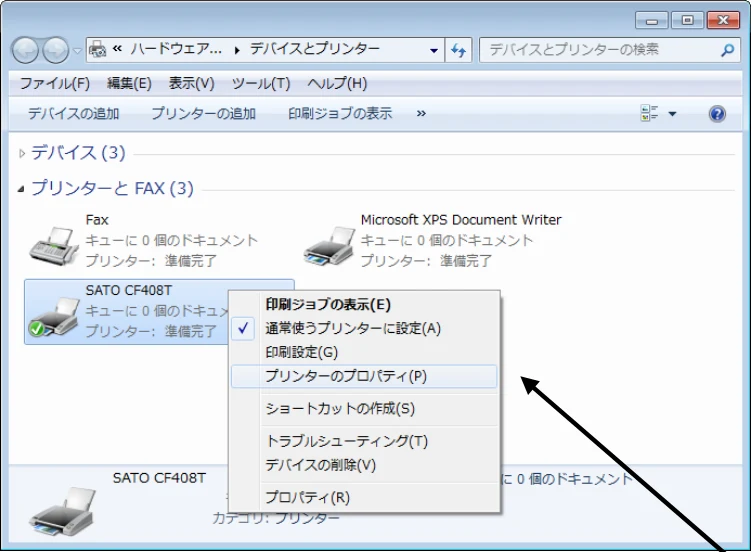This screenshot has width=752, height=552.
Task: Minimize the window
Action: 651,21
